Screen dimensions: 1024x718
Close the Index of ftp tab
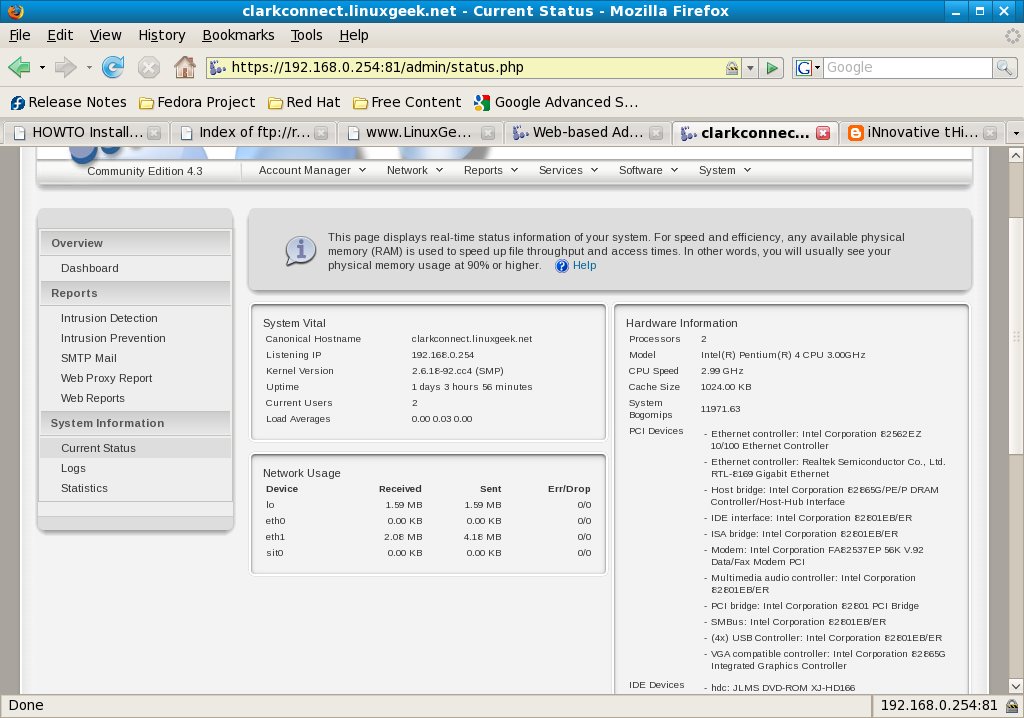pyautogui.click(x=321, y=133)
